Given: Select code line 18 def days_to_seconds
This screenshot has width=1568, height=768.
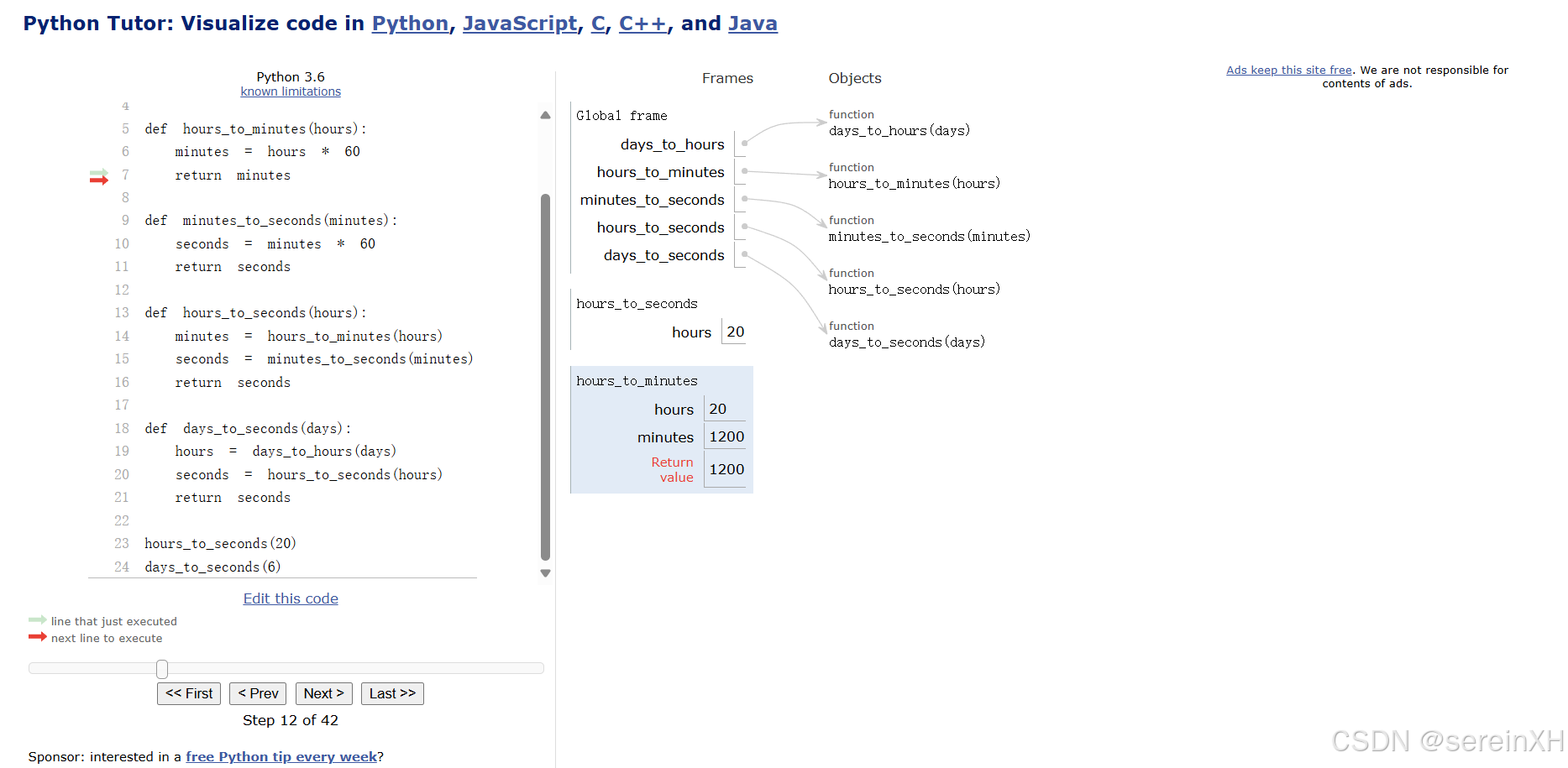Looking at the screenshot, I should pos(248,429).
